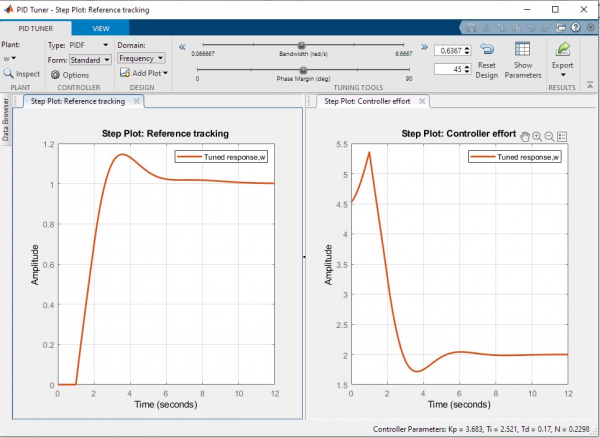Select the pan hand tool on controller effort plot
Screen dimensions: 600x438
coord(525,137)
